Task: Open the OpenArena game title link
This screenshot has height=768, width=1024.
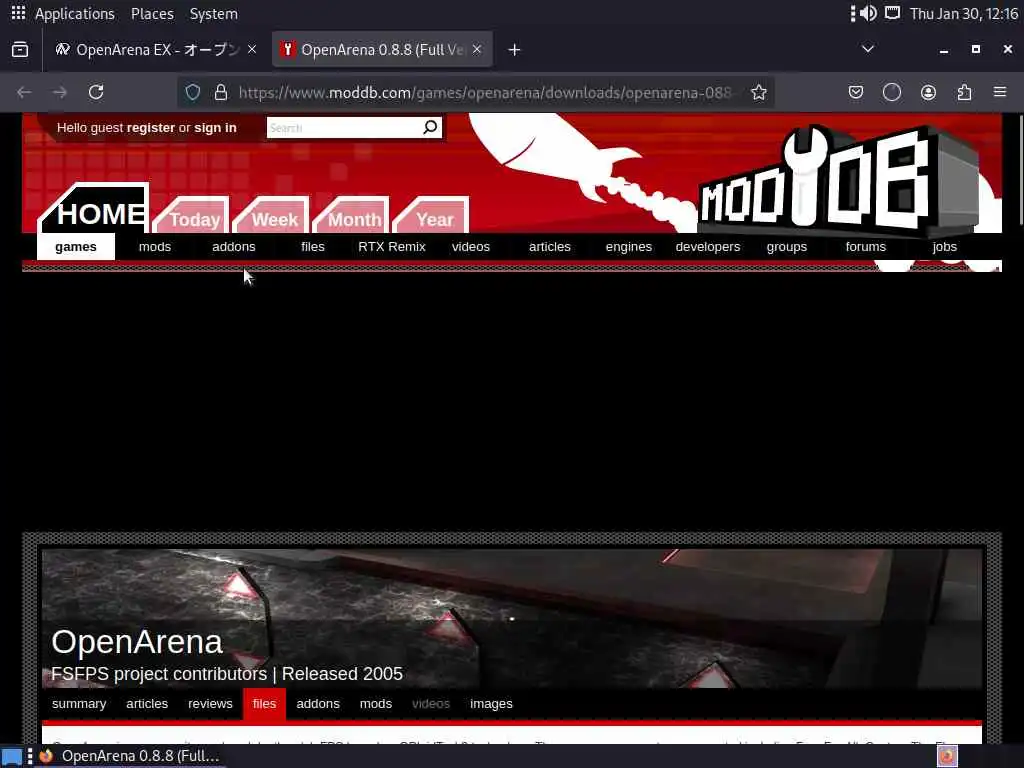Action: (x=137, y=642)
